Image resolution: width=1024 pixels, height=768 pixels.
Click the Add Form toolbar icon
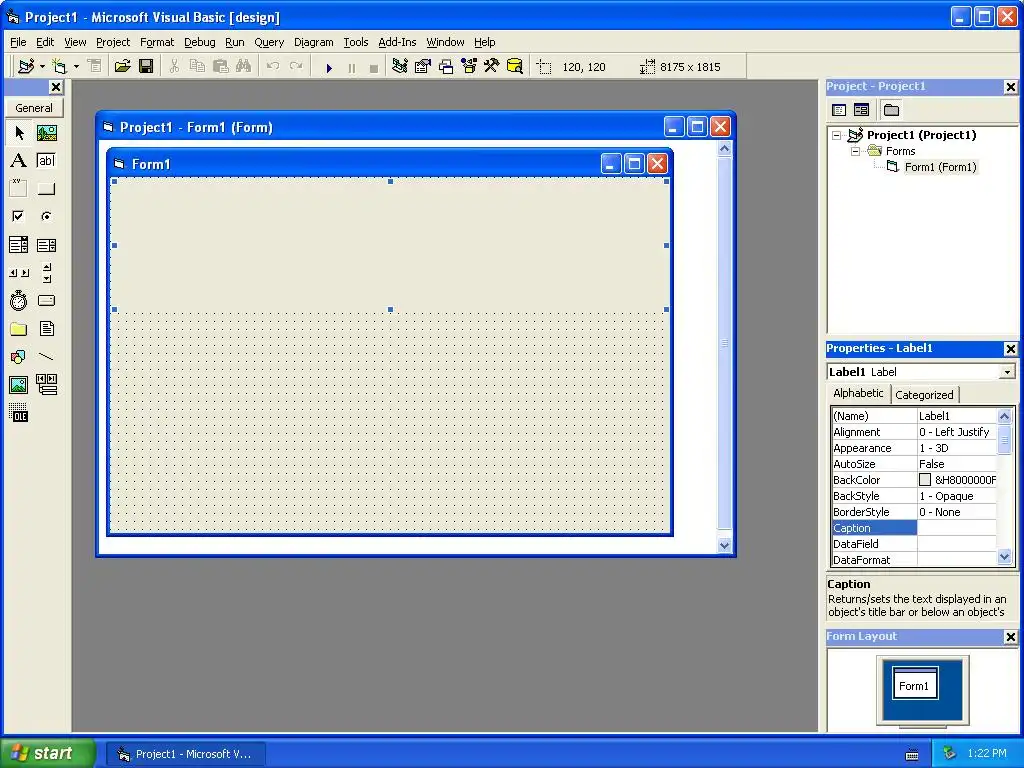pos(59,67)
